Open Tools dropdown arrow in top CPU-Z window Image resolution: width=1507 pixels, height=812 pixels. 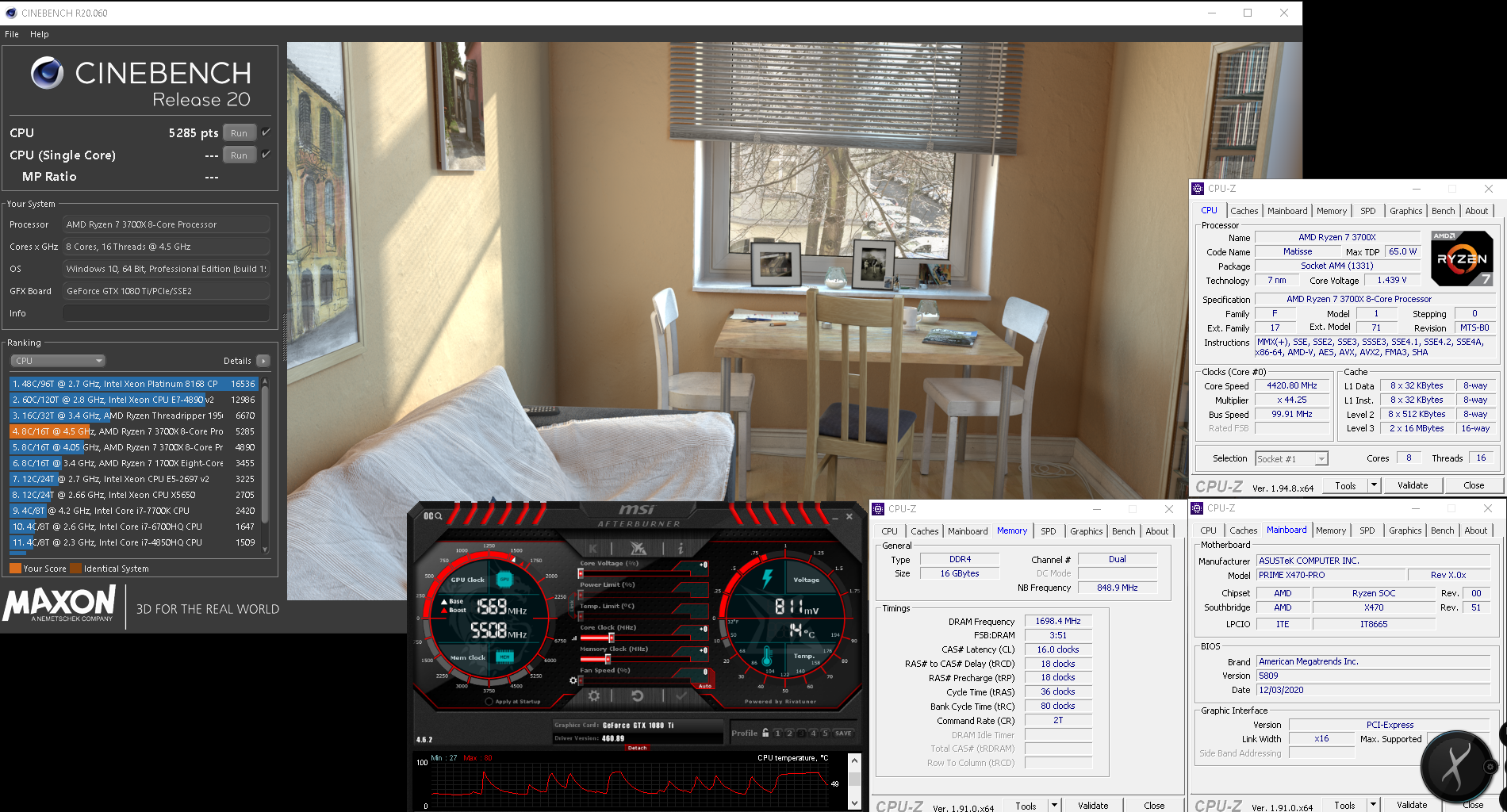coord(1374,485)
